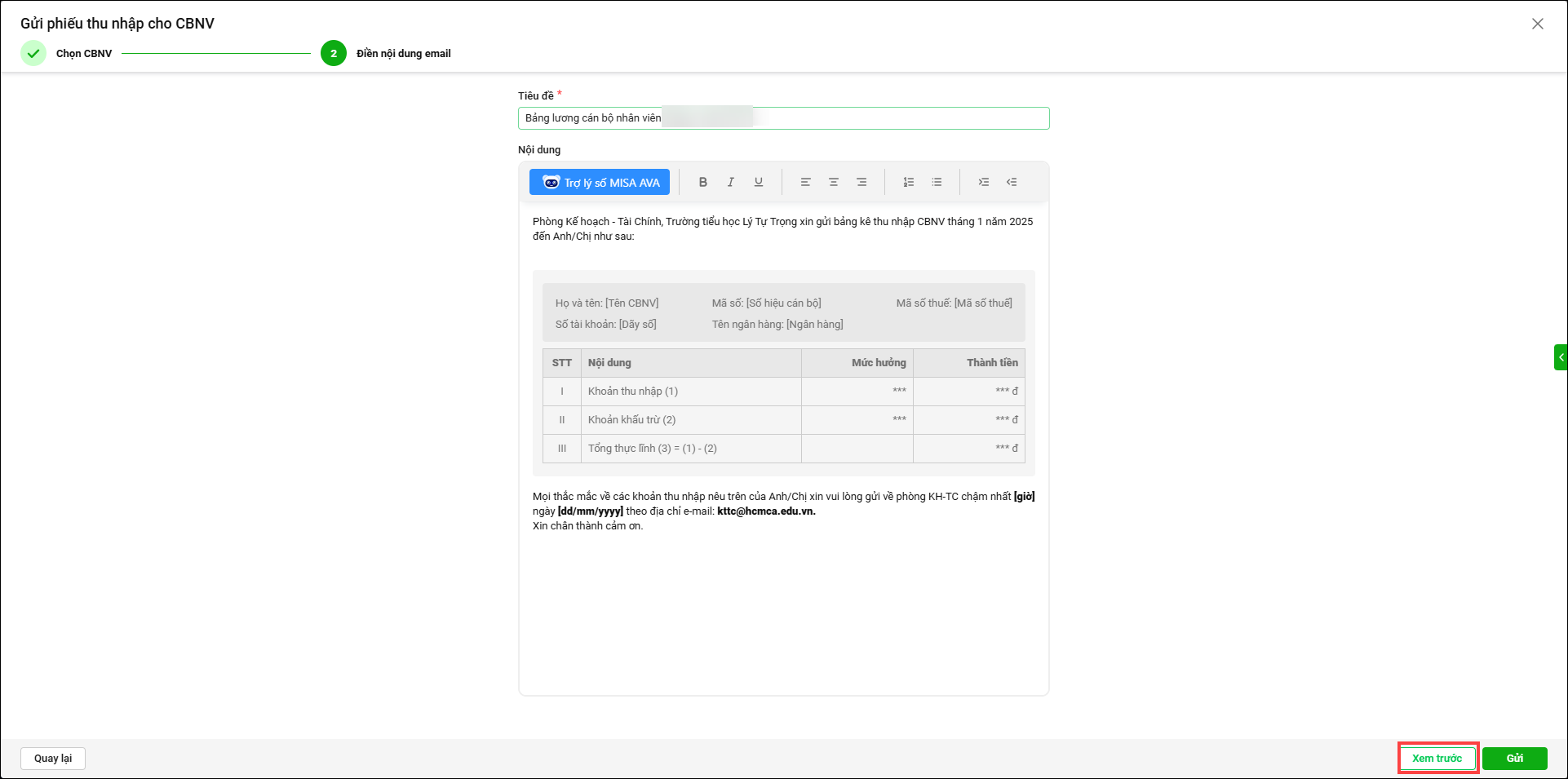The height and width of the screenshot is (779, 1568).
Task: Toggle bold formatting in the editor toolbar
Action: tap(702, 182)
